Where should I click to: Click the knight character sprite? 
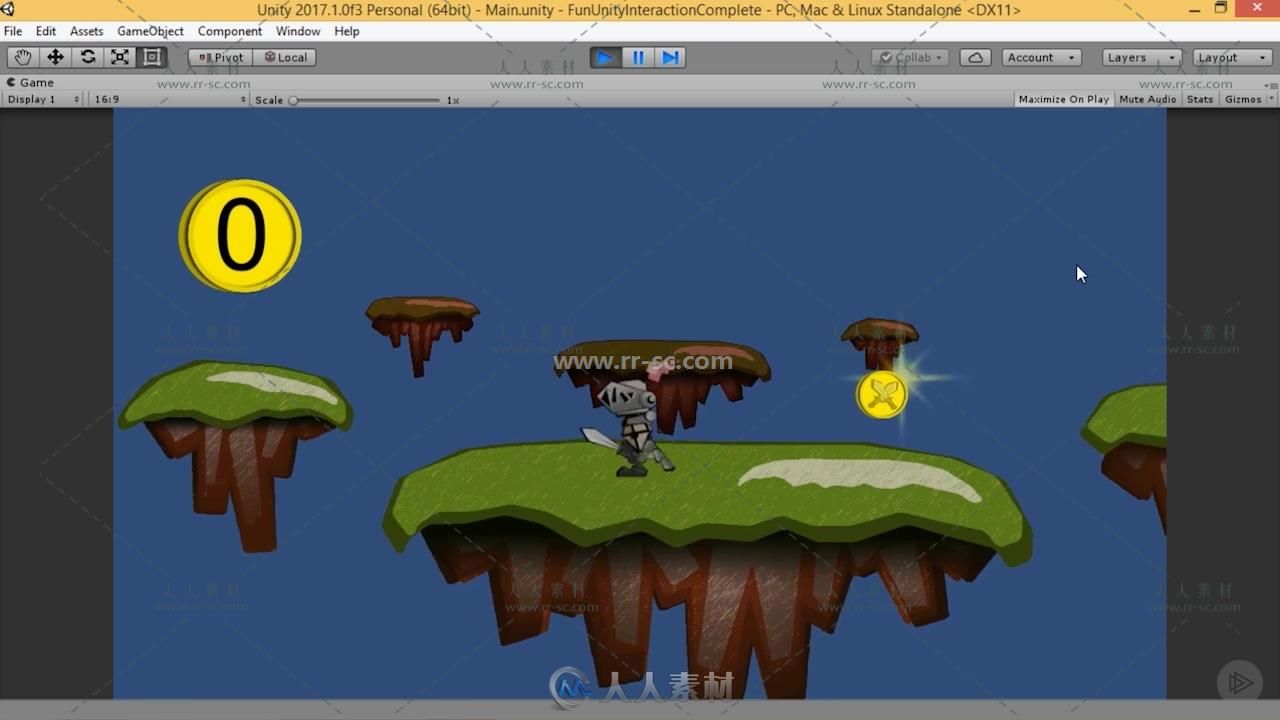tap(630, 426)
